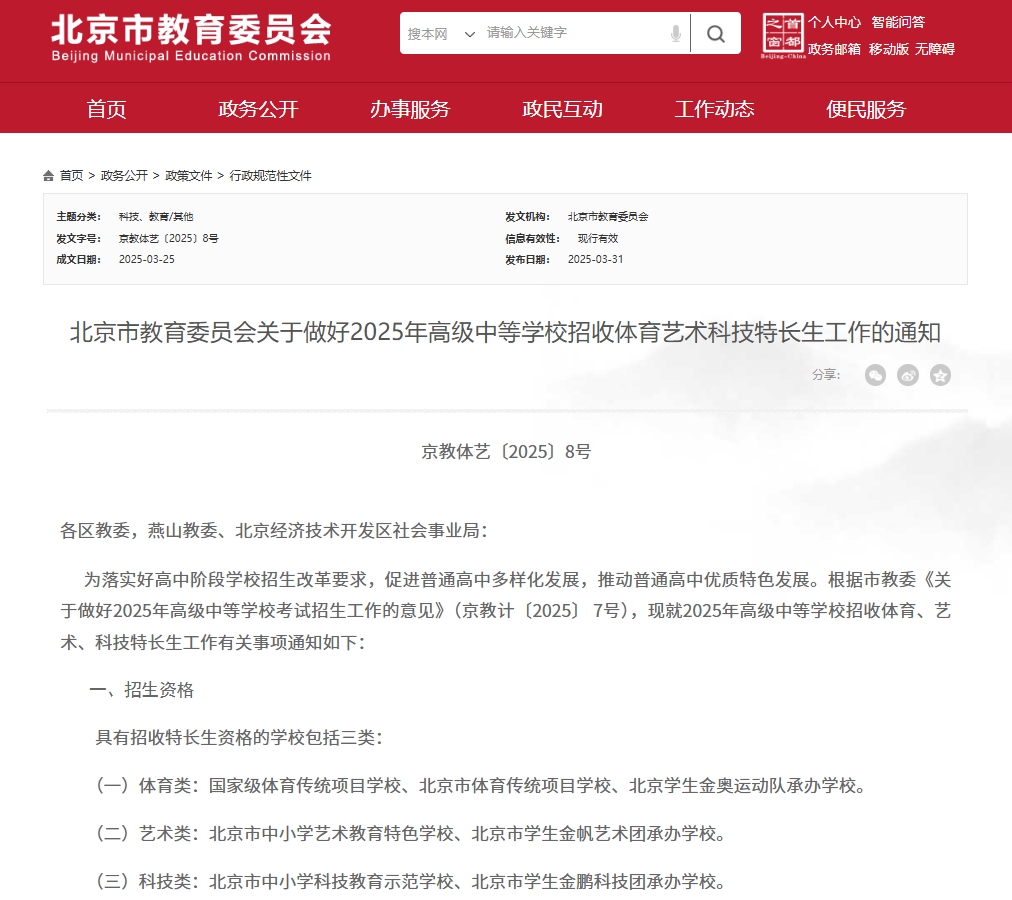Activate the microphone voice search icon
This screenshot has width=1012, height=900.
click(x=676, y=34)
